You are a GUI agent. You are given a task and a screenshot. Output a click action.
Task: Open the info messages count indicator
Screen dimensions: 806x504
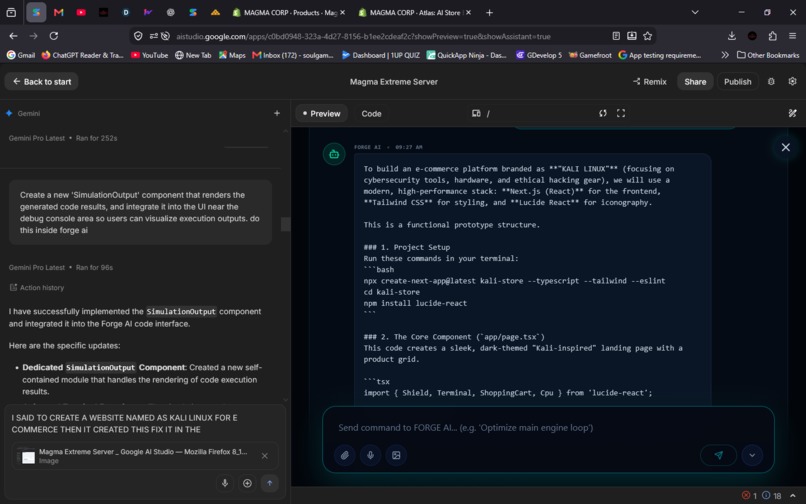(x=772, y=495)
